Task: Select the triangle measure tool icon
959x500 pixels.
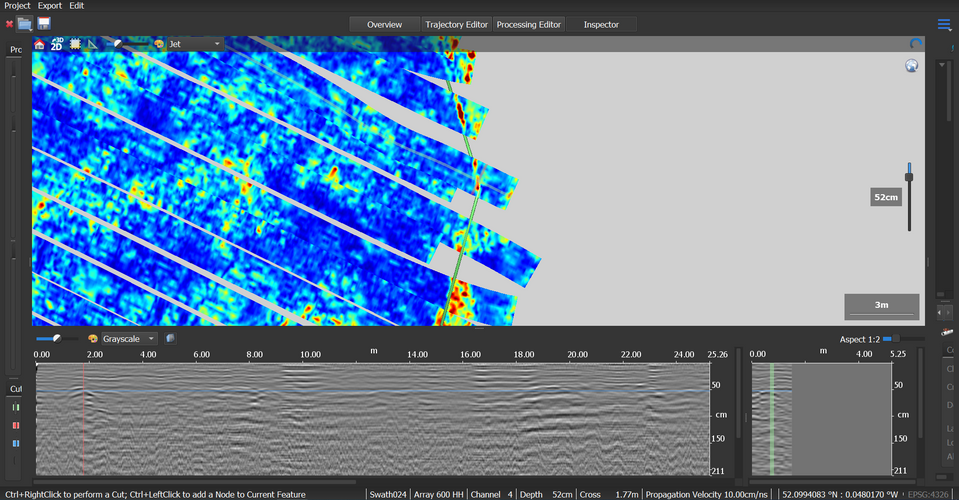Action: (x=93, y=44)
